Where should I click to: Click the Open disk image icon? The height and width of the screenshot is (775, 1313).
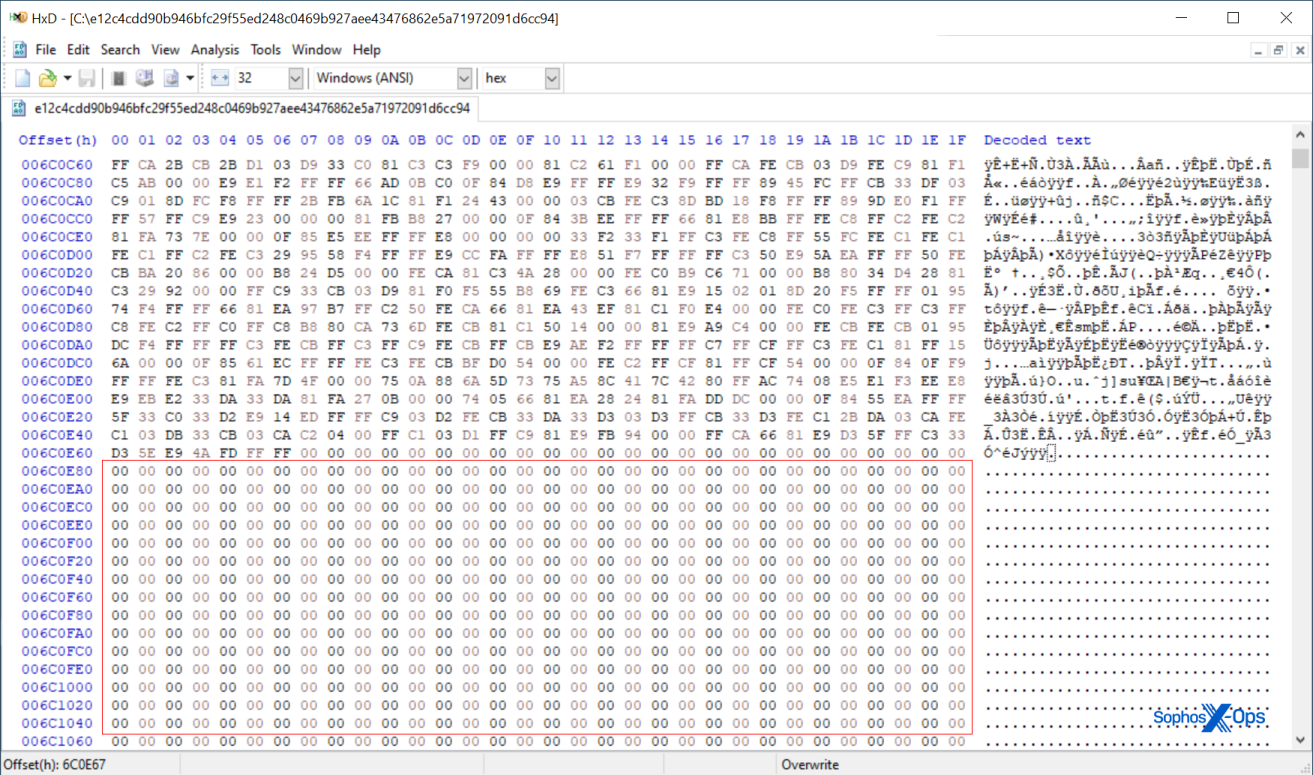coord(170,78)
